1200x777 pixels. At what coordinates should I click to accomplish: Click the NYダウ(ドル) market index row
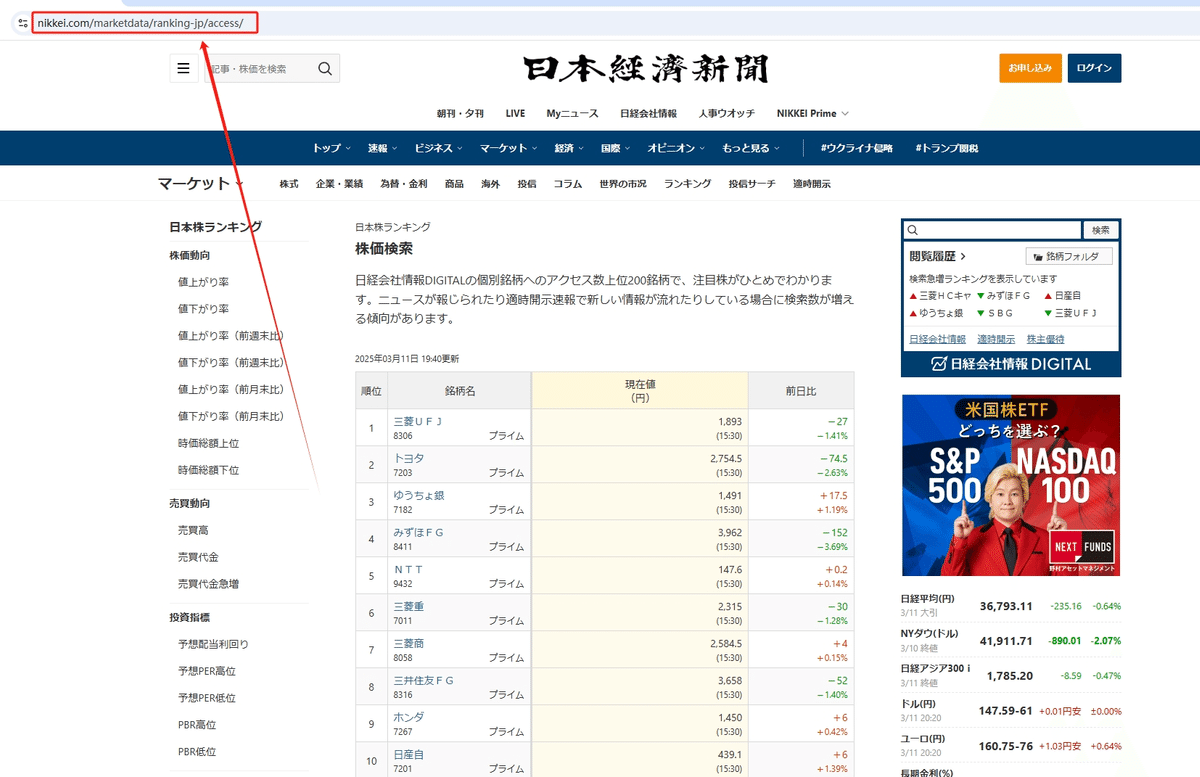click(x=1011, y=639)
